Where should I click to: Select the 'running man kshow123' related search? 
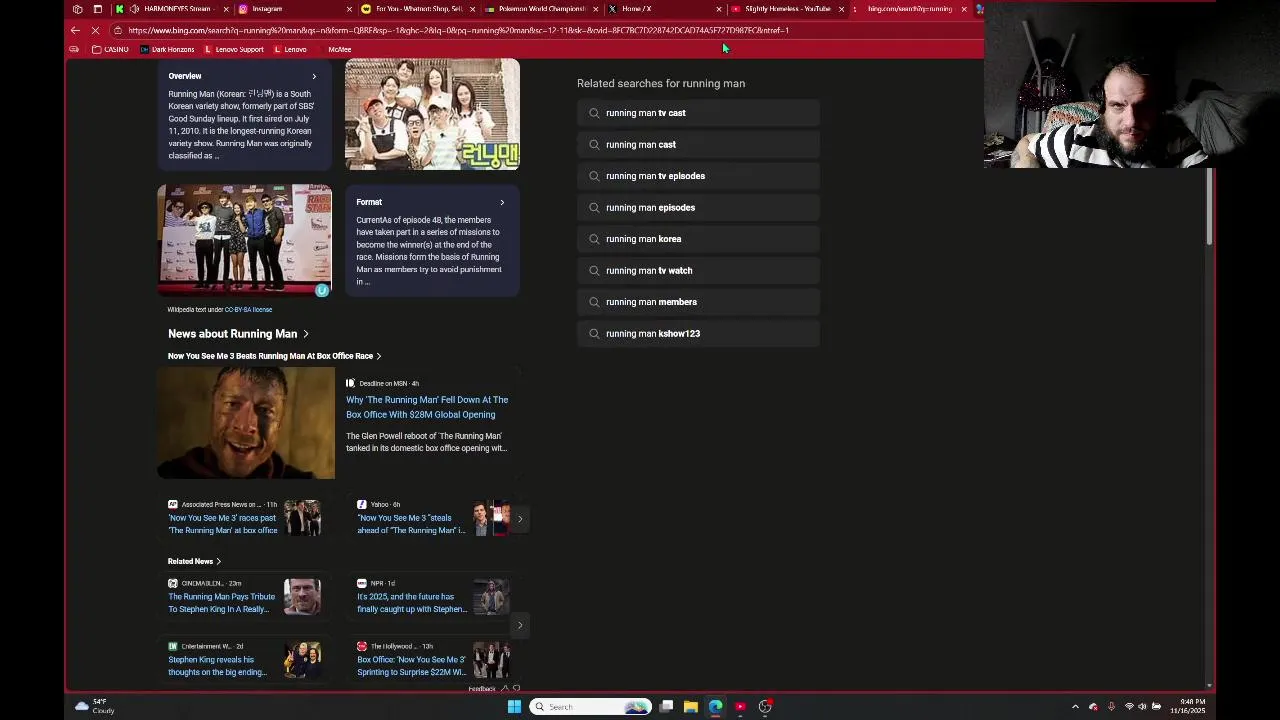point(698,334)
